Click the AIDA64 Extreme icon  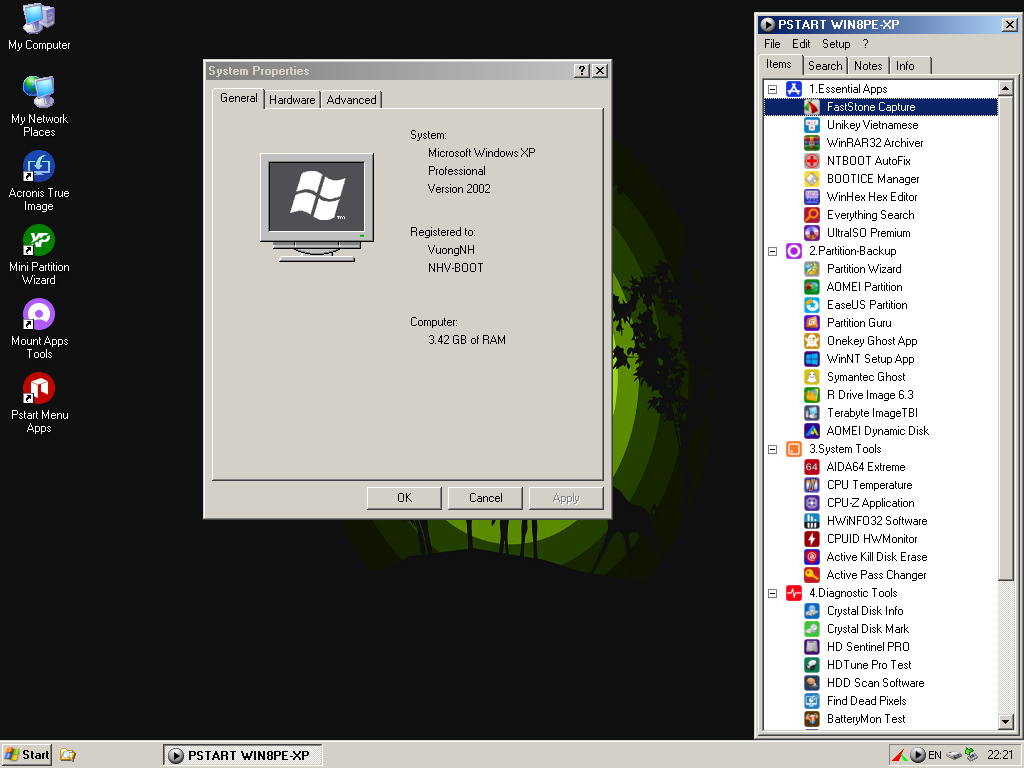[811, 467]
